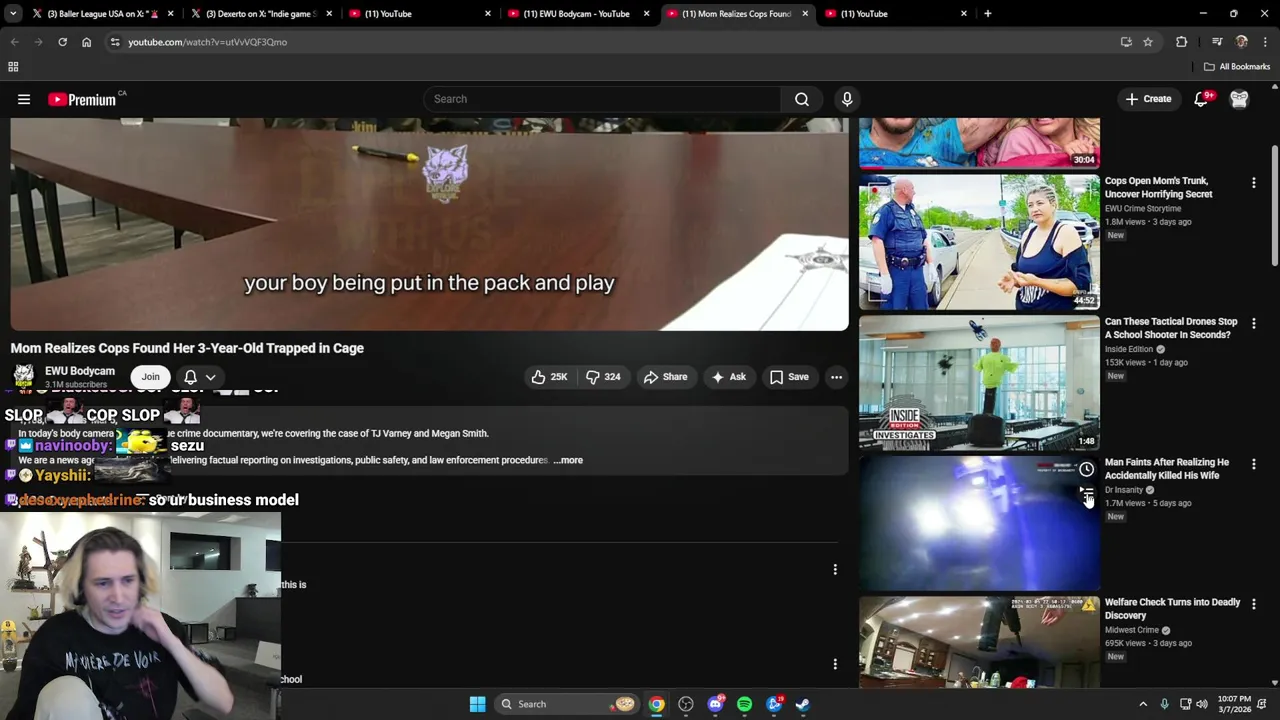Open EWU Bodycam channel avatar
This screenshot has width=1280, height=720.
coord(23,377)
